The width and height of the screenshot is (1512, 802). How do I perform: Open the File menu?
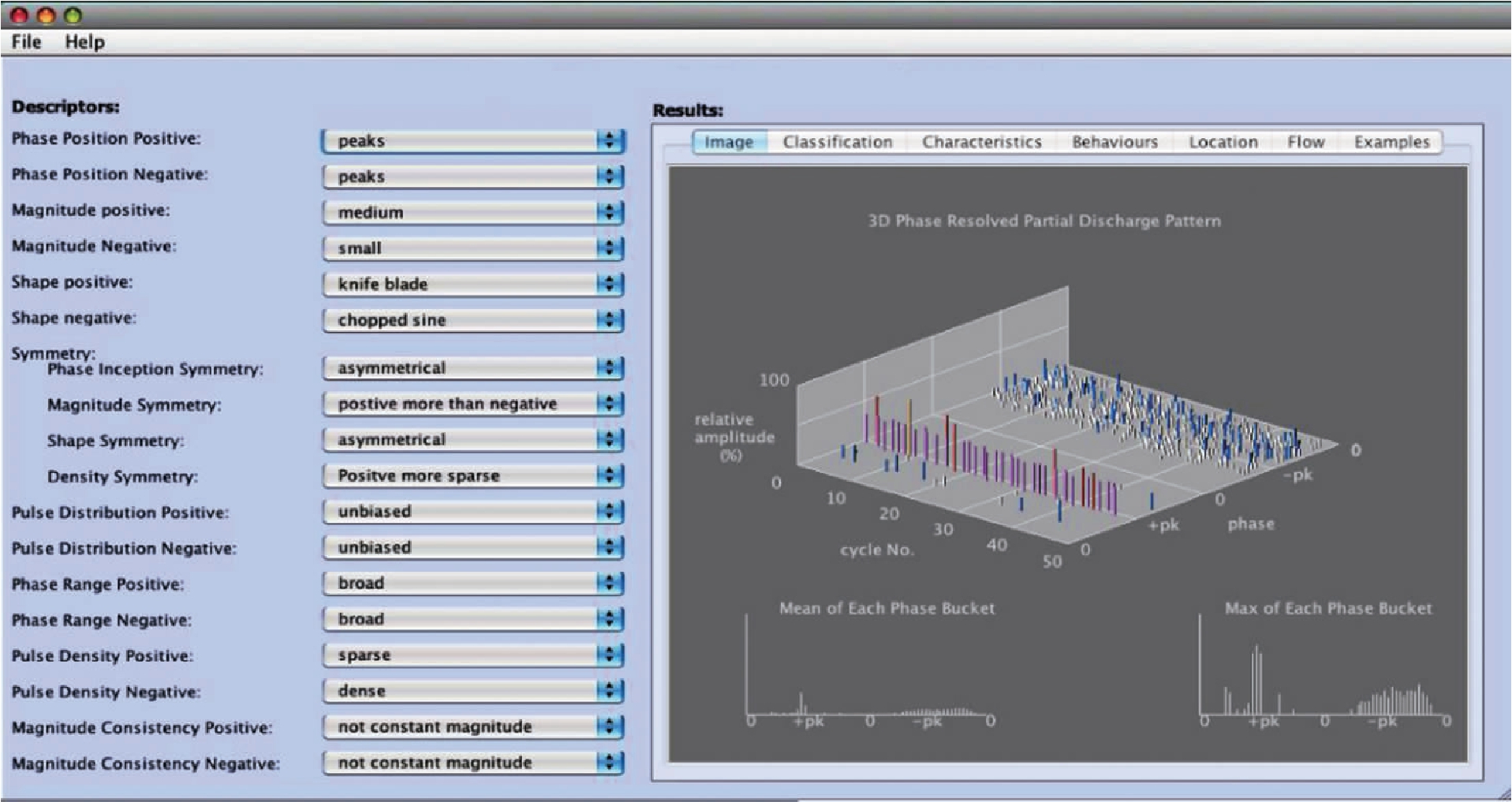(x=26, y=42)
